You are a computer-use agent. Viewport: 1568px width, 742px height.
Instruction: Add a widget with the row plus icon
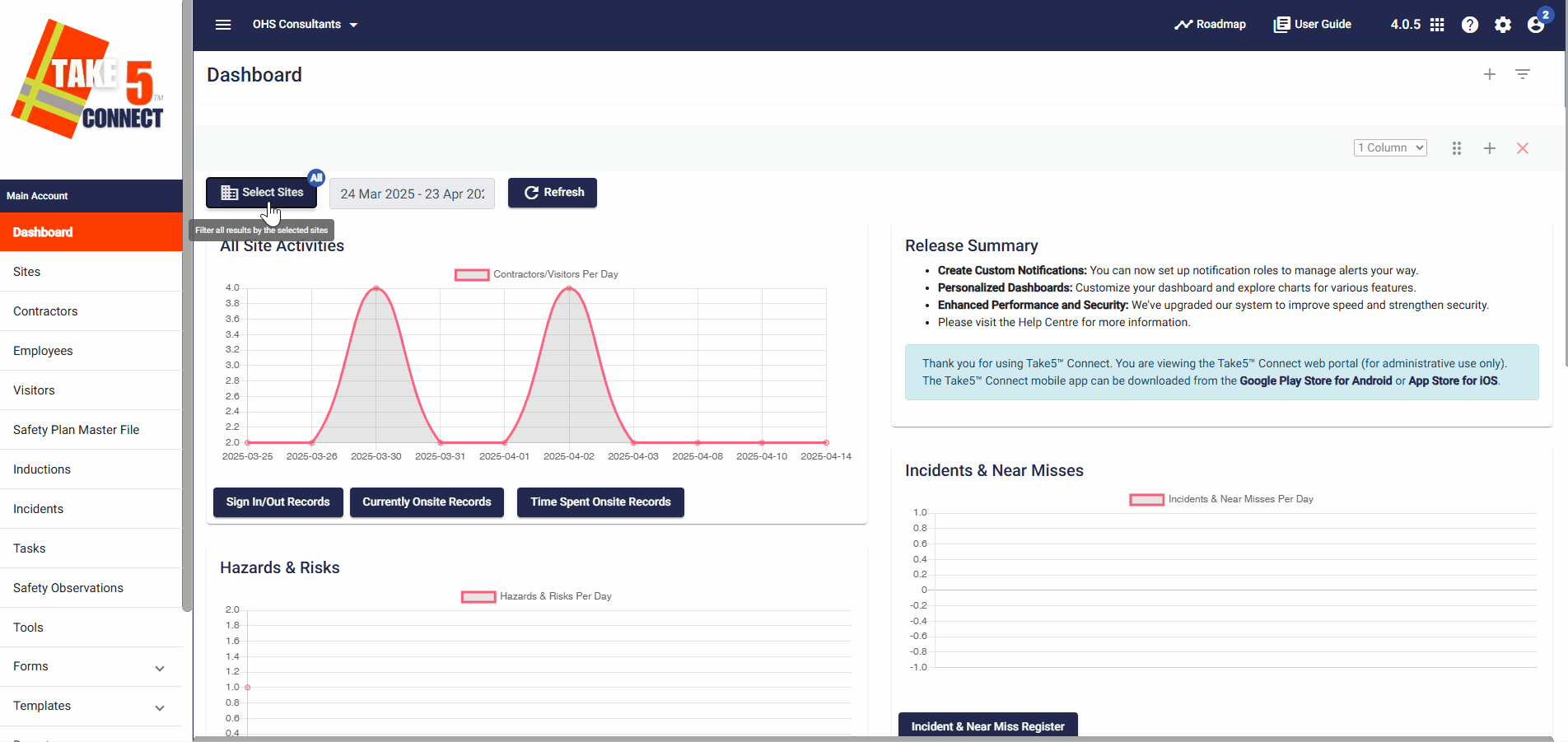point(1490,148)
